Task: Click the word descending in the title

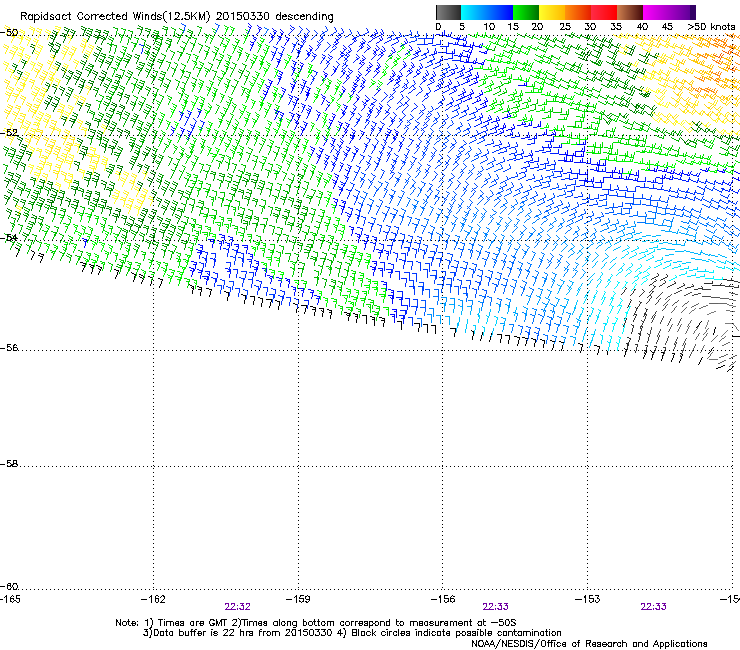Action: coord(304,16)
